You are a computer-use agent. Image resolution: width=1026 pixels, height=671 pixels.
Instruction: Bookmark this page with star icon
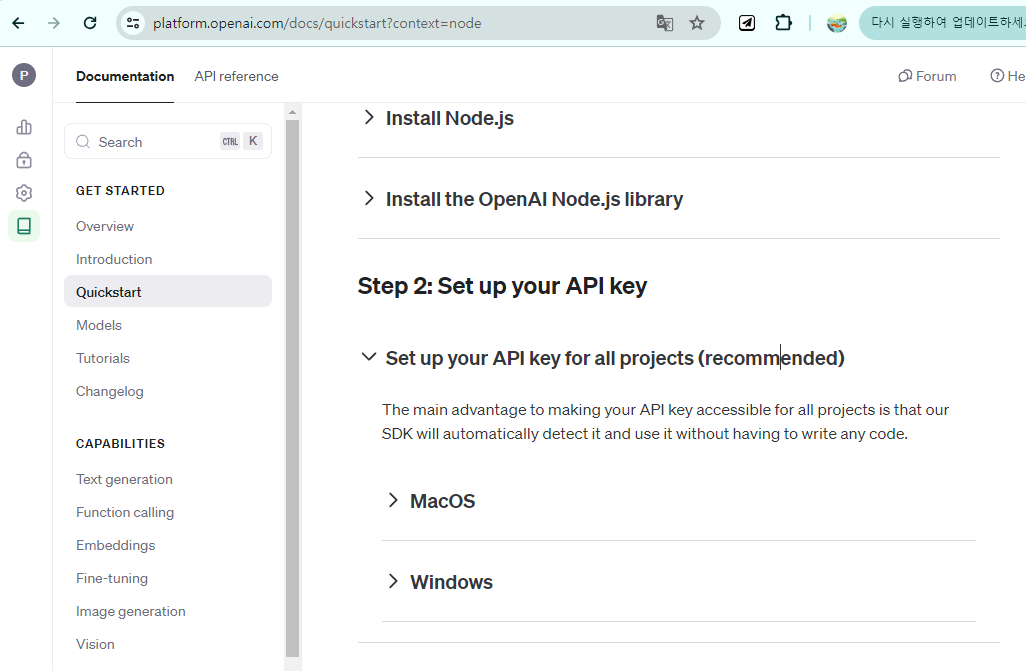697,23
